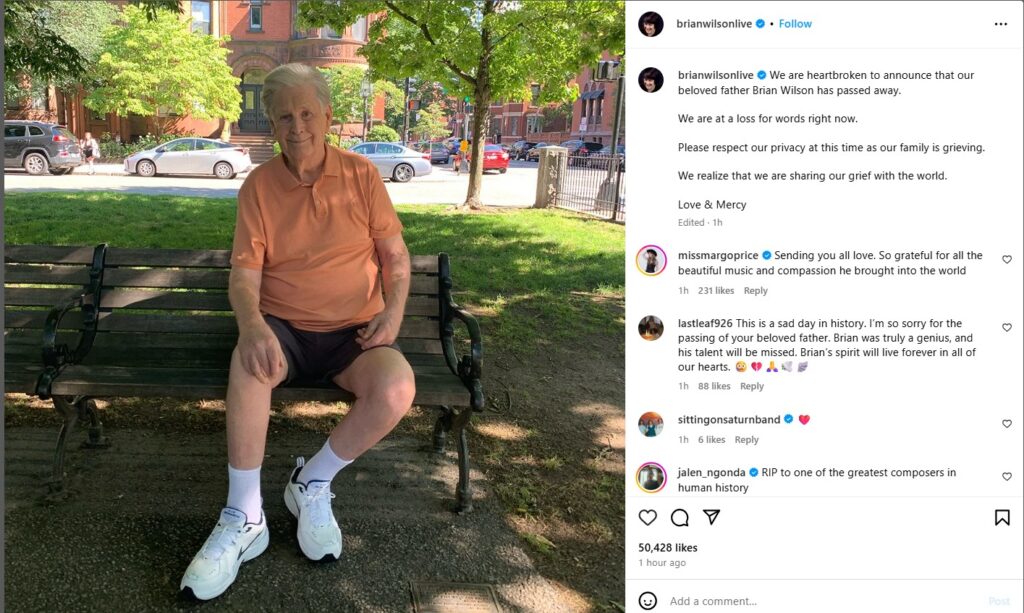This screenshot has width=1024, height=613.
Task: Share the post via the paper plane icon
Action: point(711,517)
